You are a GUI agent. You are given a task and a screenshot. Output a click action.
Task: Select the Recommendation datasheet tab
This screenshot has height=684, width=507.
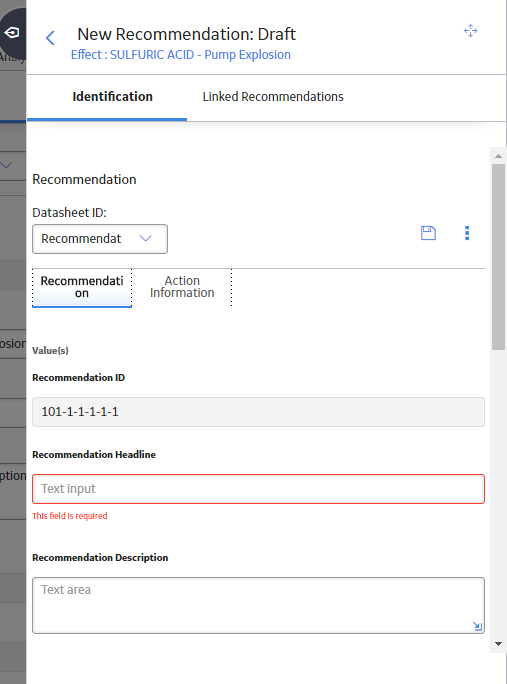82,287
